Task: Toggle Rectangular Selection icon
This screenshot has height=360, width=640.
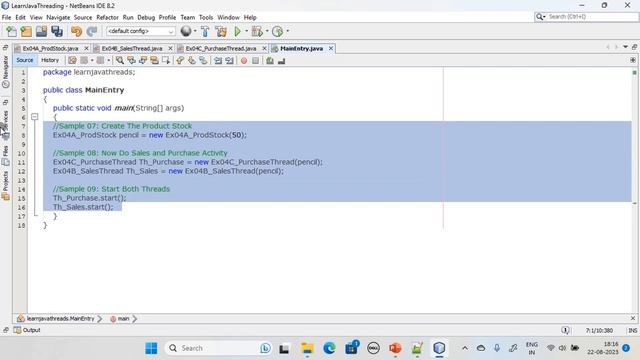Action: pos(166,60)
